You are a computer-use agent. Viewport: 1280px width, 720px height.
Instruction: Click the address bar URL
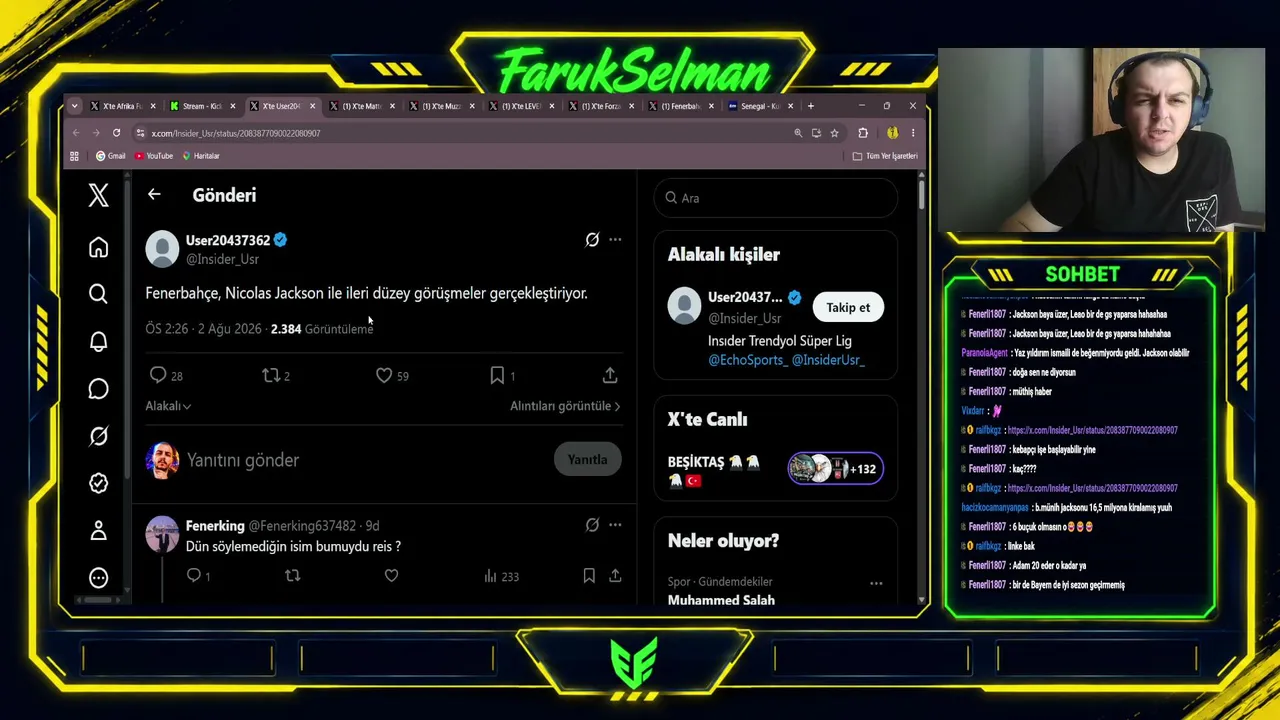coord(236,133)
